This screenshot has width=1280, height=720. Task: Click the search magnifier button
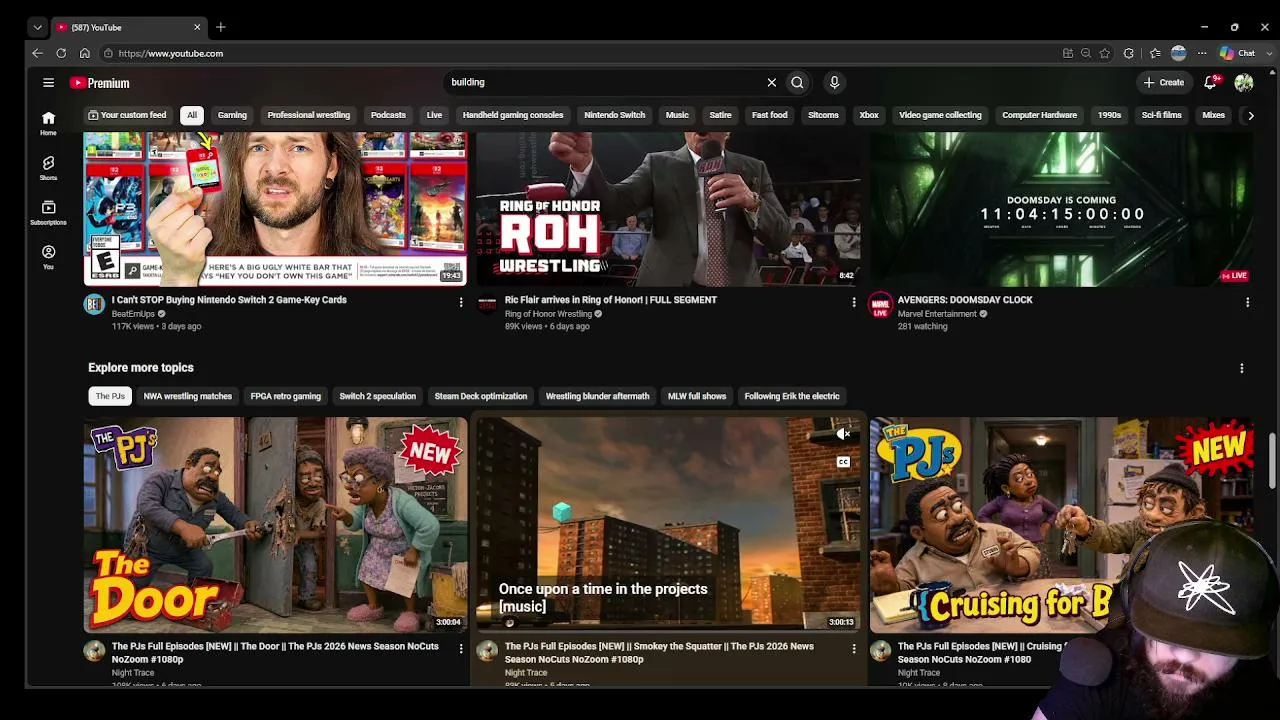[797, 83]
